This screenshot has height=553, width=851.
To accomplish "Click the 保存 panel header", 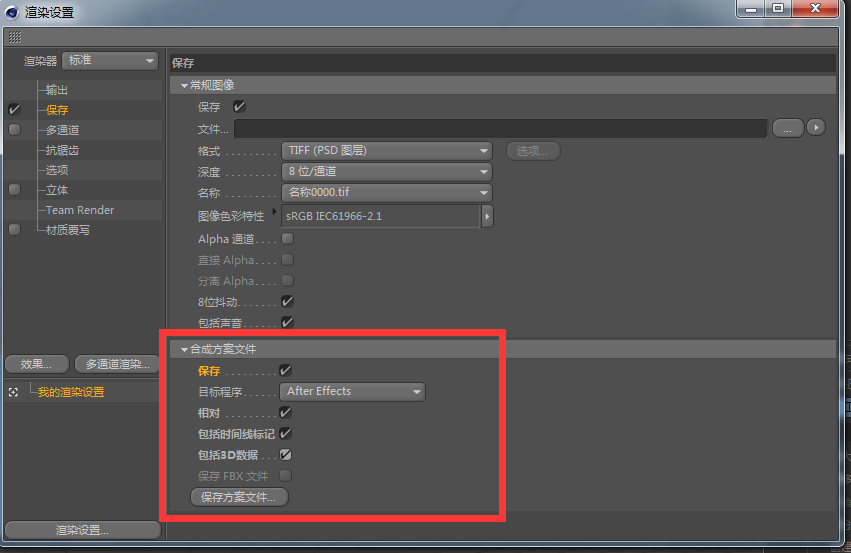I will point(503,63).
